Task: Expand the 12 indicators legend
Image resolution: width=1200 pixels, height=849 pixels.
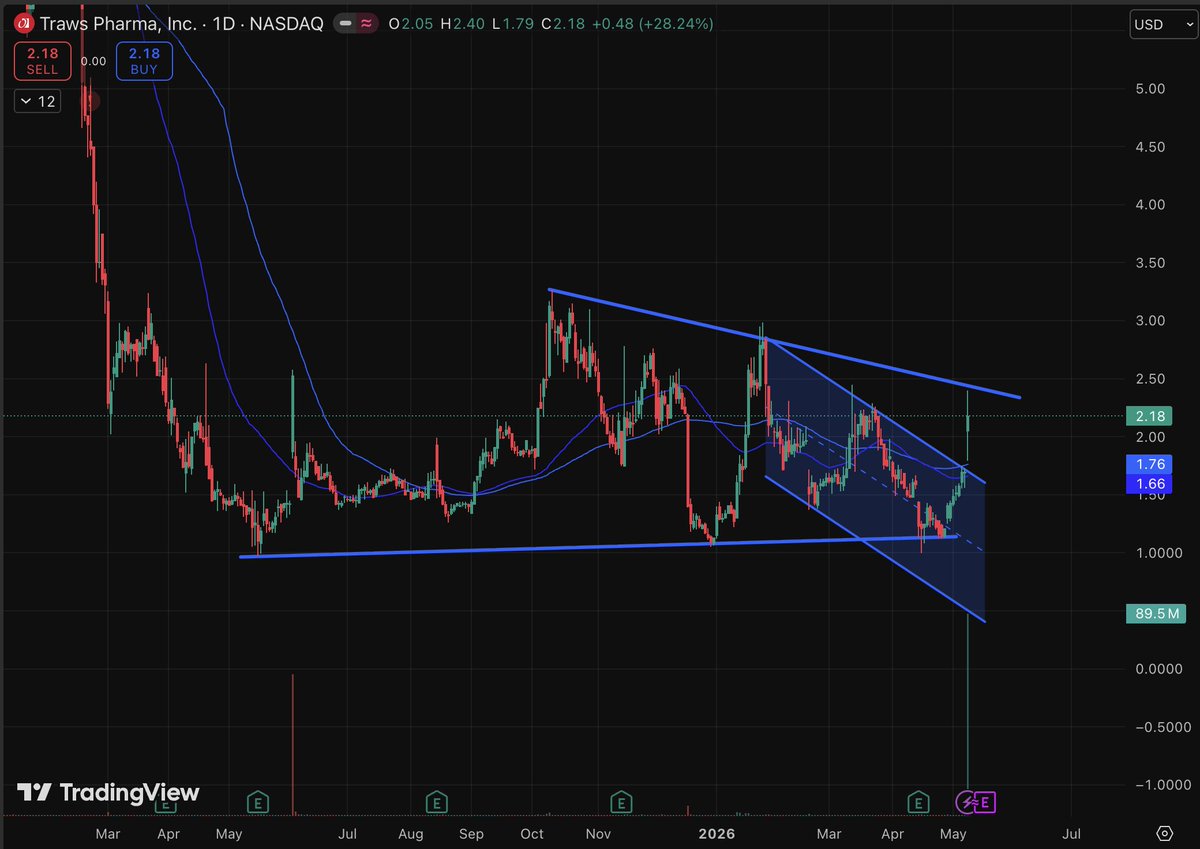Action: point(37,101)
